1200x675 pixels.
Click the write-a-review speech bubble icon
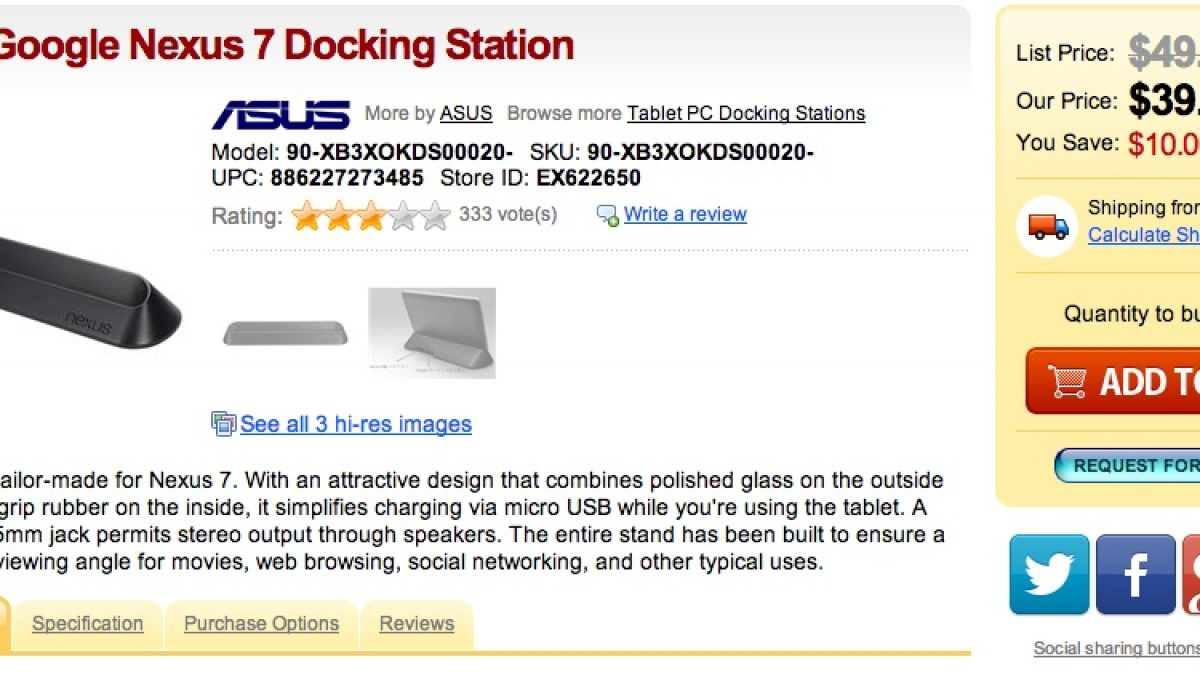coord(607,215)
